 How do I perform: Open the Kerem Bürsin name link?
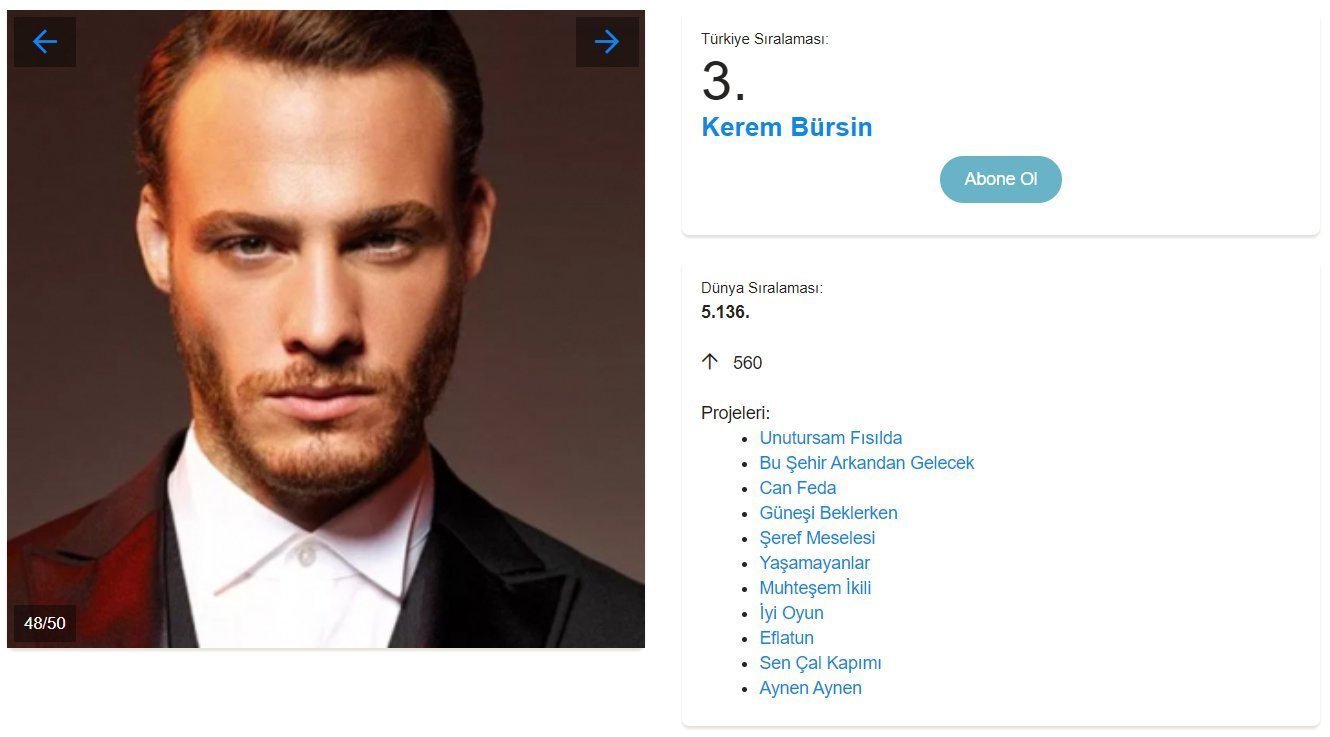point(786,127)
